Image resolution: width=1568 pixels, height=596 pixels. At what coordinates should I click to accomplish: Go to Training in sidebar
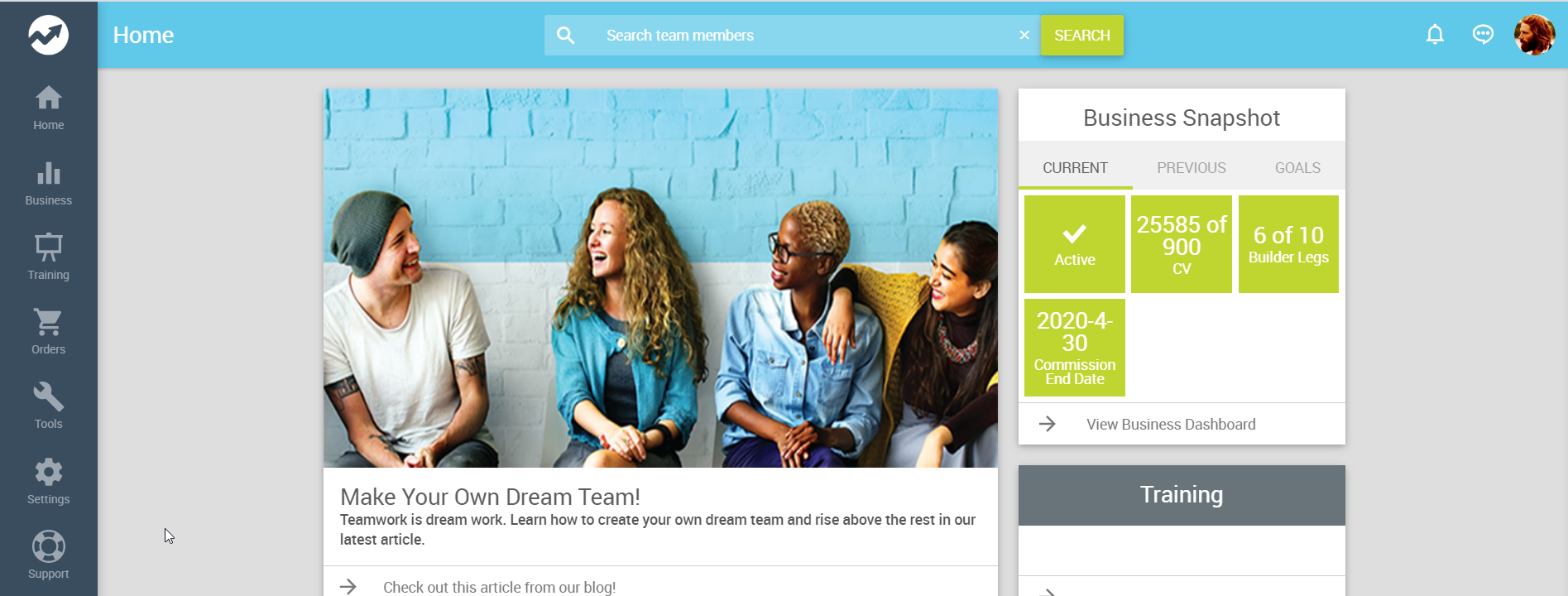48,257
